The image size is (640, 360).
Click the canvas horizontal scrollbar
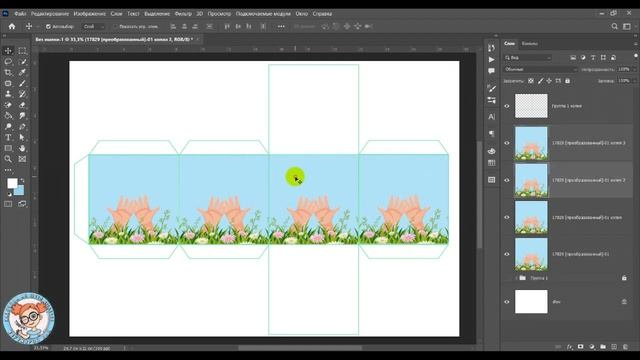pyautogui.click(x=300, y=348)
